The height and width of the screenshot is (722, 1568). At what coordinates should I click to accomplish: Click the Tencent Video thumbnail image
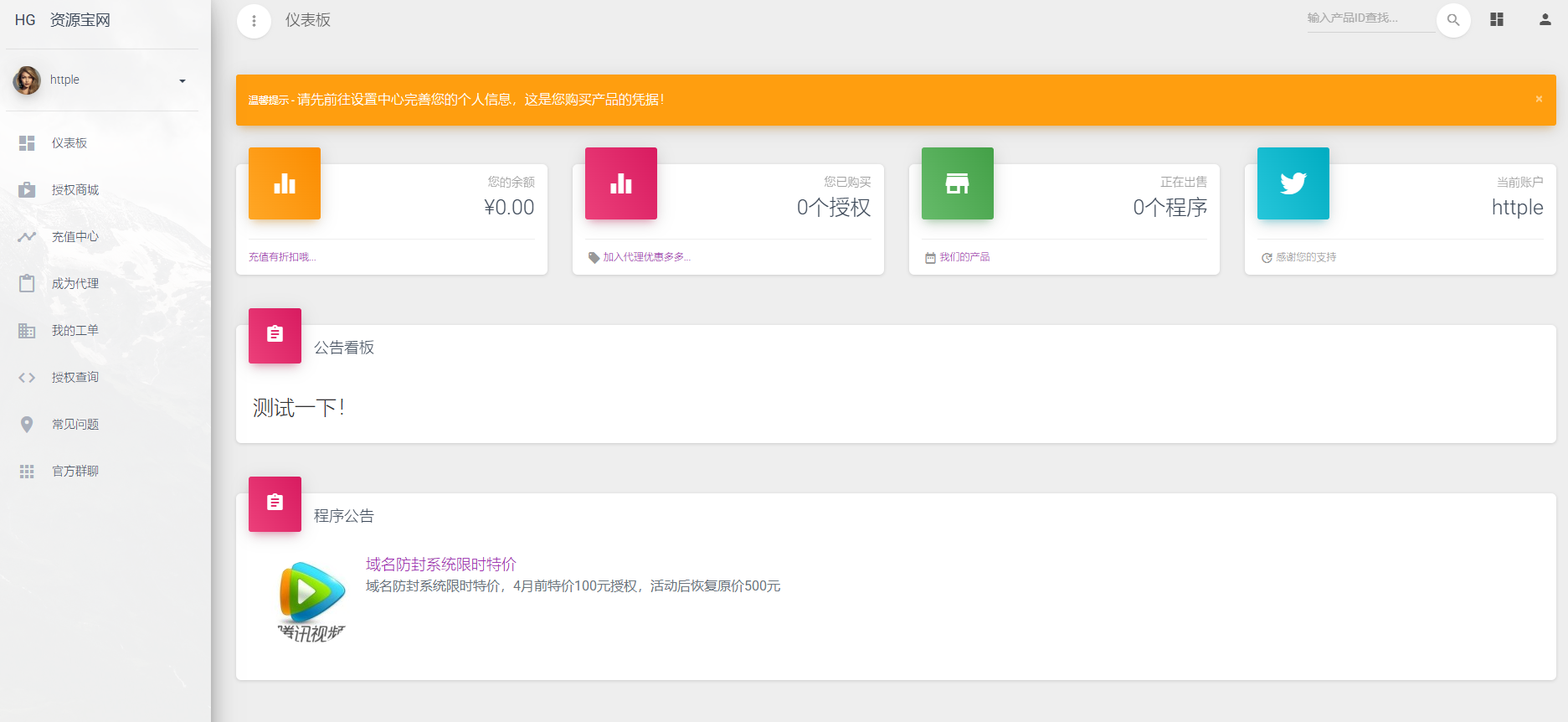[x=311, y=601]
